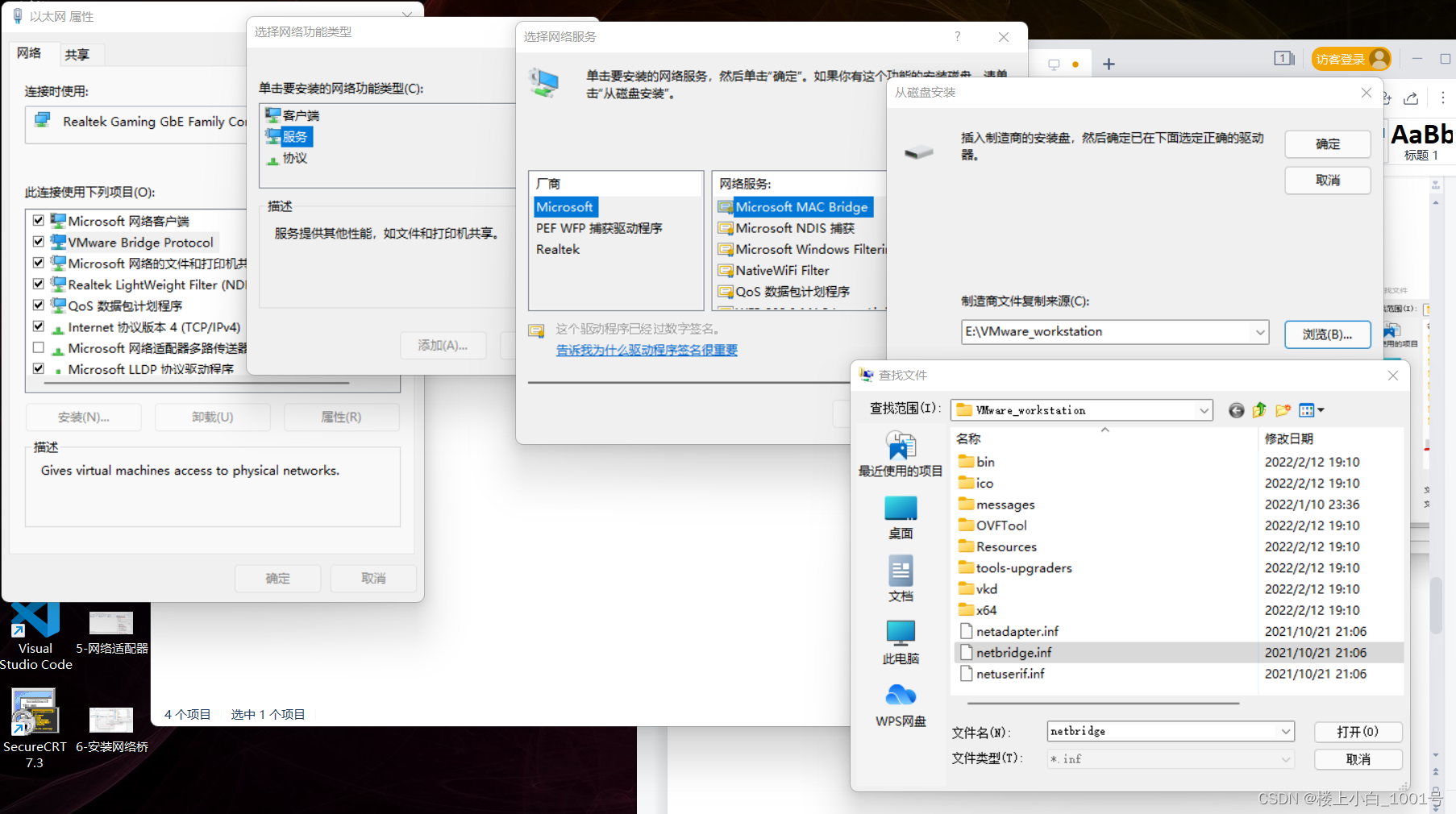1456x814 pixels.
Task: Click 名称 column header to sort
Action: (1104, 438)
